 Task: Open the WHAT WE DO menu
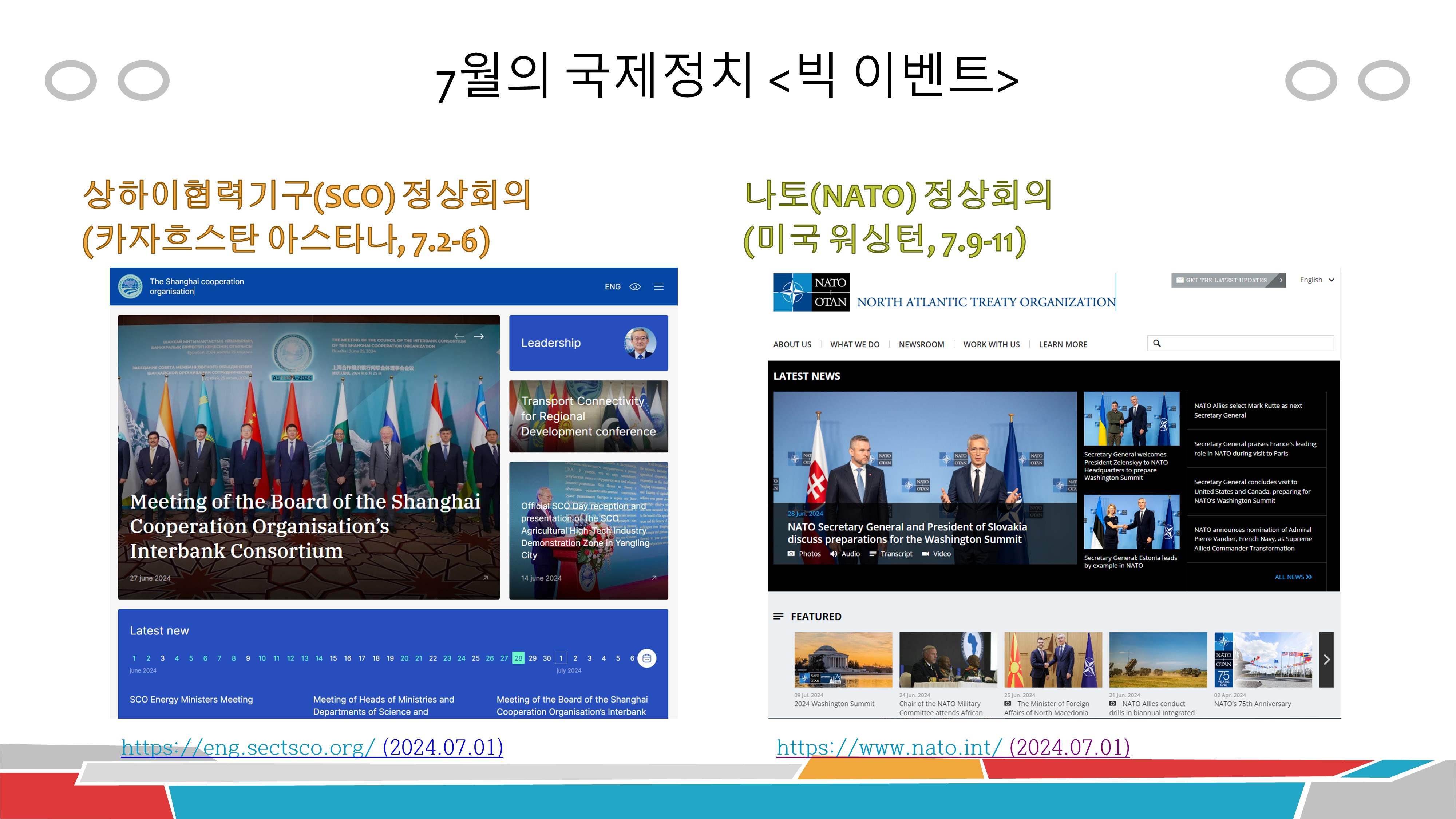click(855, 344)
